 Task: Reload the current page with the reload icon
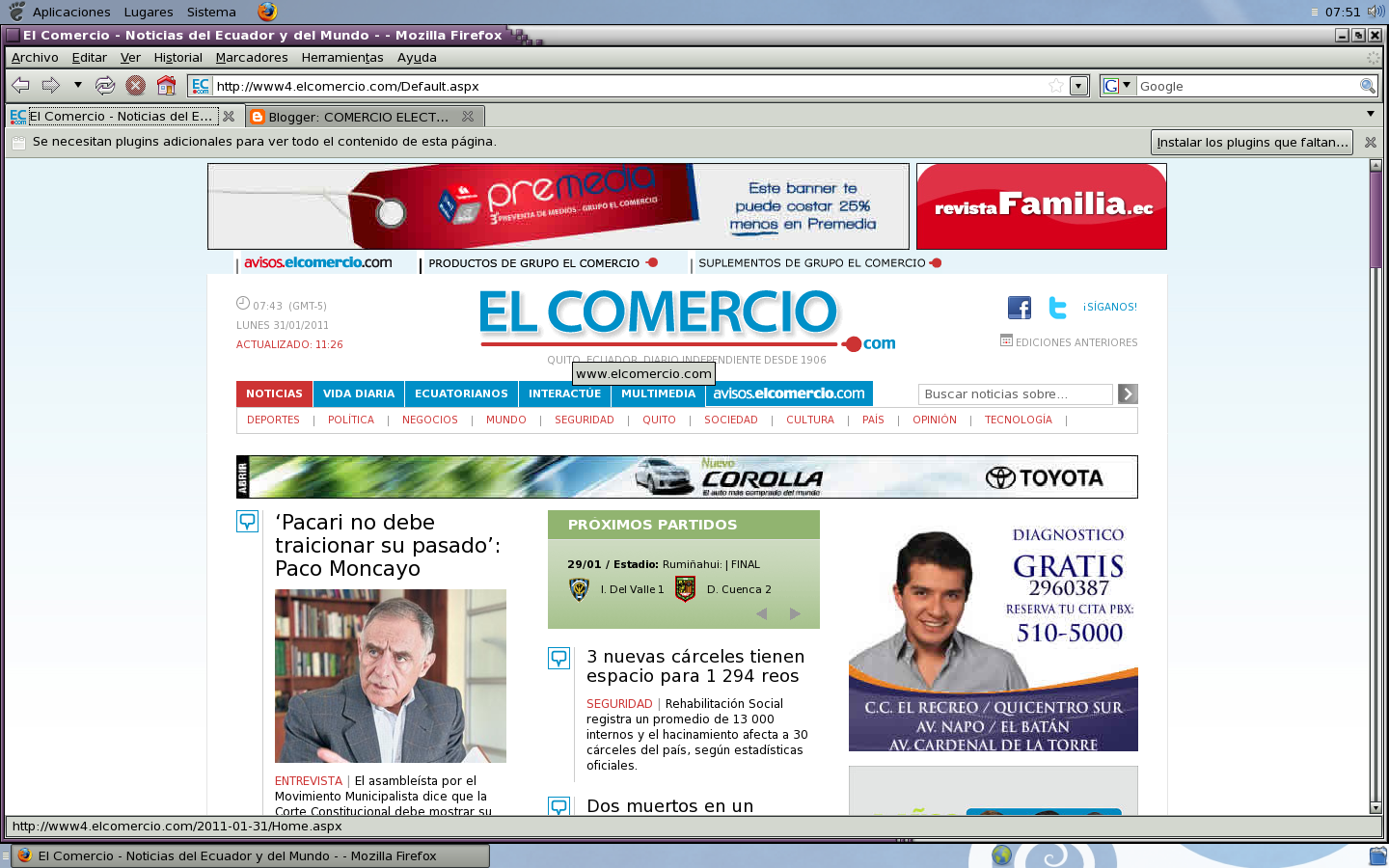[104, 85]
